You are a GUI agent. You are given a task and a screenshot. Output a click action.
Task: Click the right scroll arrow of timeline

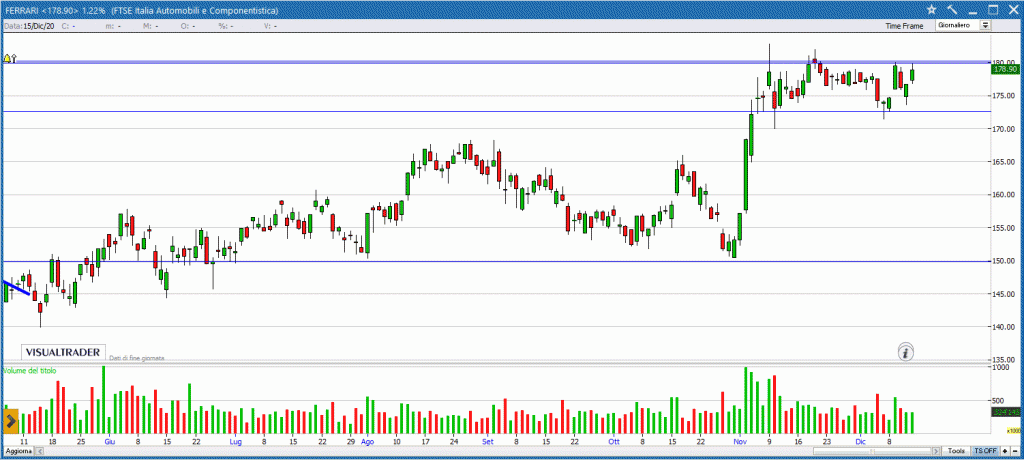pyautogui.click(x=936, y=452)
